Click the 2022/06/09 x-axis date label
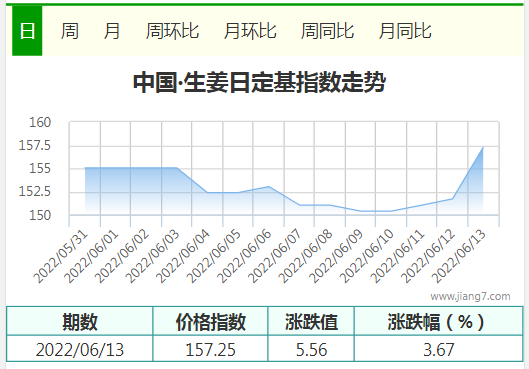529x369 pixels. coord(336,257)
